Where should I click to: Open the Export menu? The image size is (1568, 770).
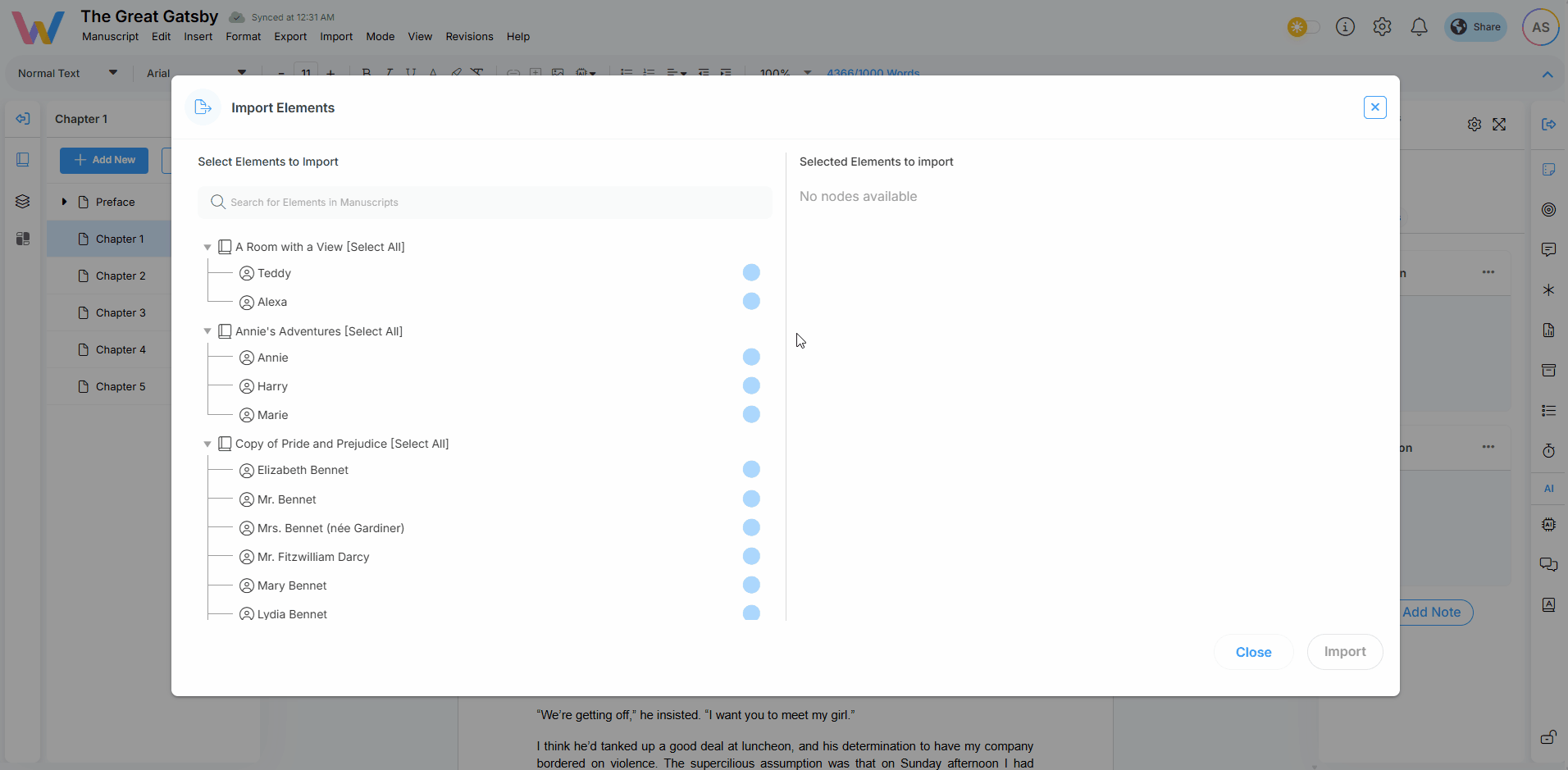click(290, 37)
